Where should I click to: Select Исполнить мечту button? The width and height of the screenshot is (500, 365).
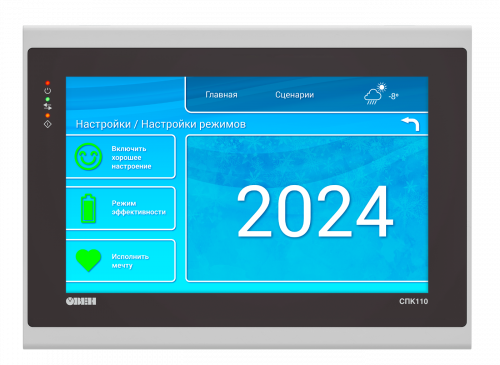pyautogui.click(x=120, y=260)
